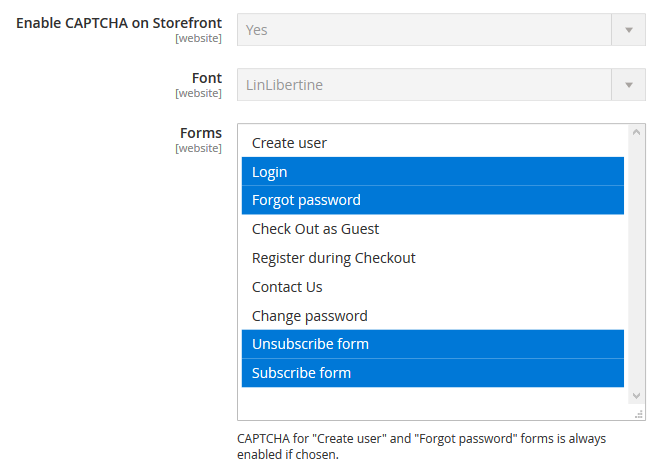Click the Forms list scroll down arrow
This screenshot has height=475, width=669.
pos(636,396)
